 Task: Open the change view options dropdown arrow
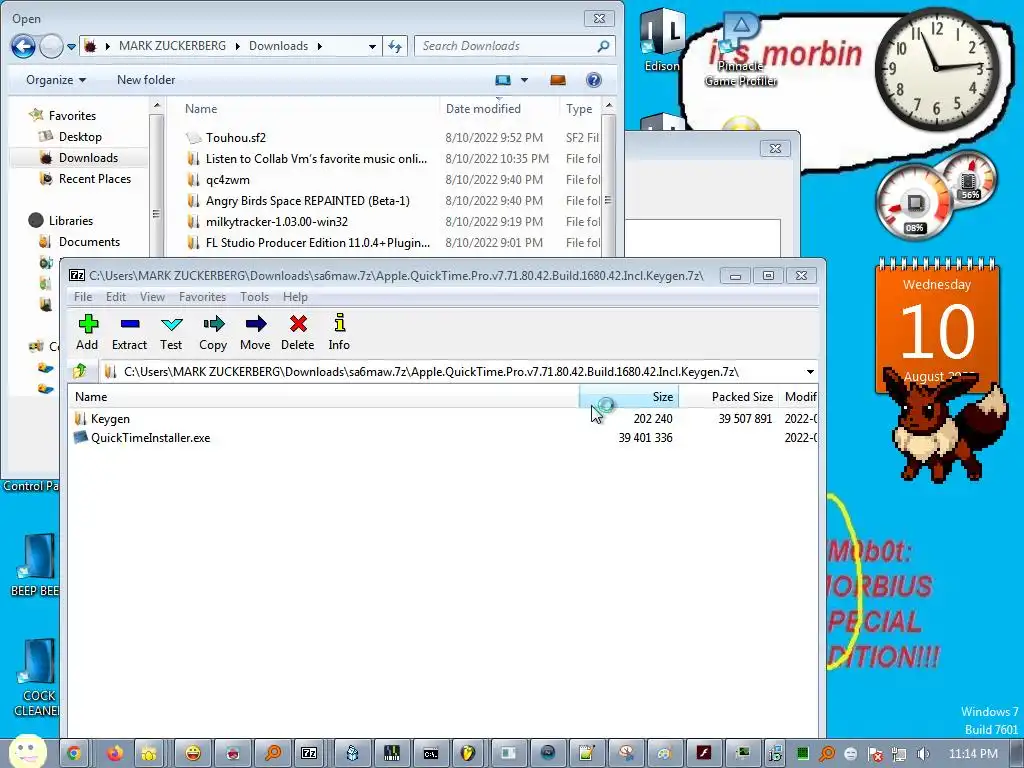(x=524, y=80)
